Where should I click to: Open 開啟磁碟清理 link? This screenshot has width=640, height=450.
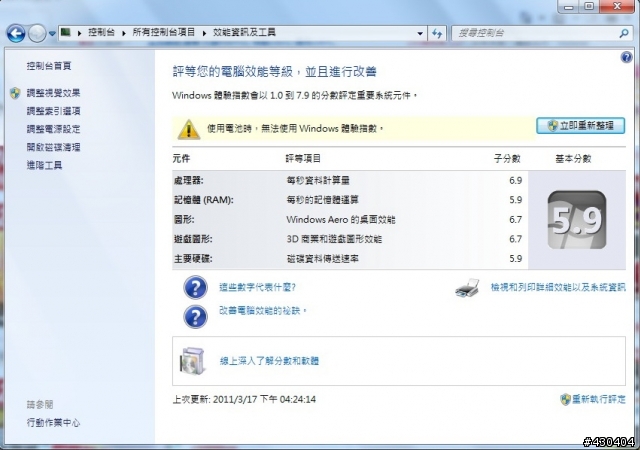tap(53, 147)
